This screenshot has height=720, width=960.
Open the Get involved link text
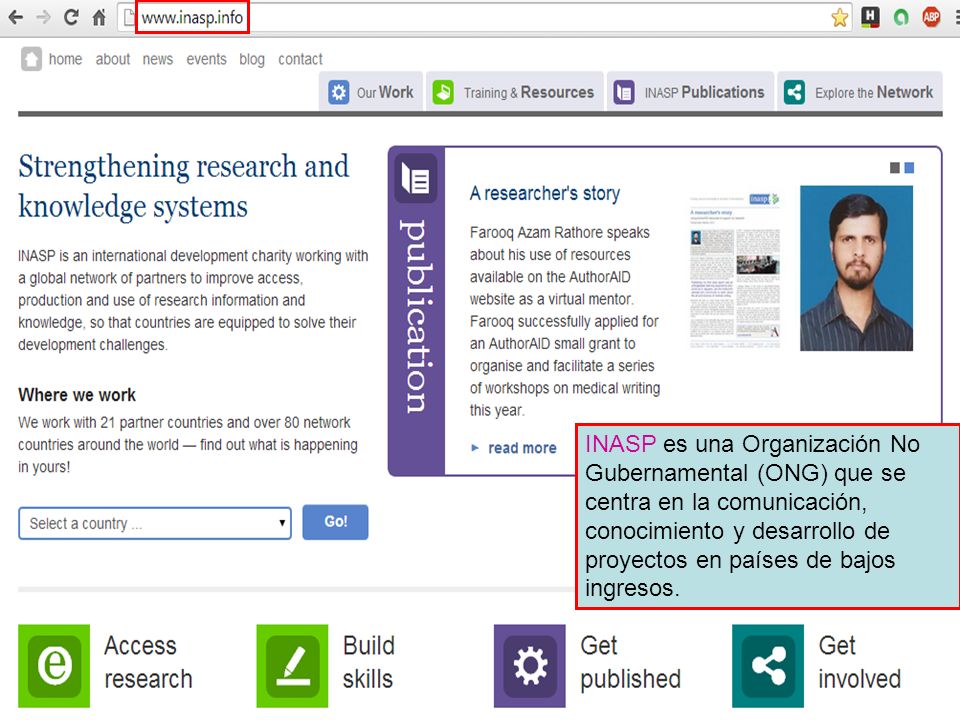860,662
